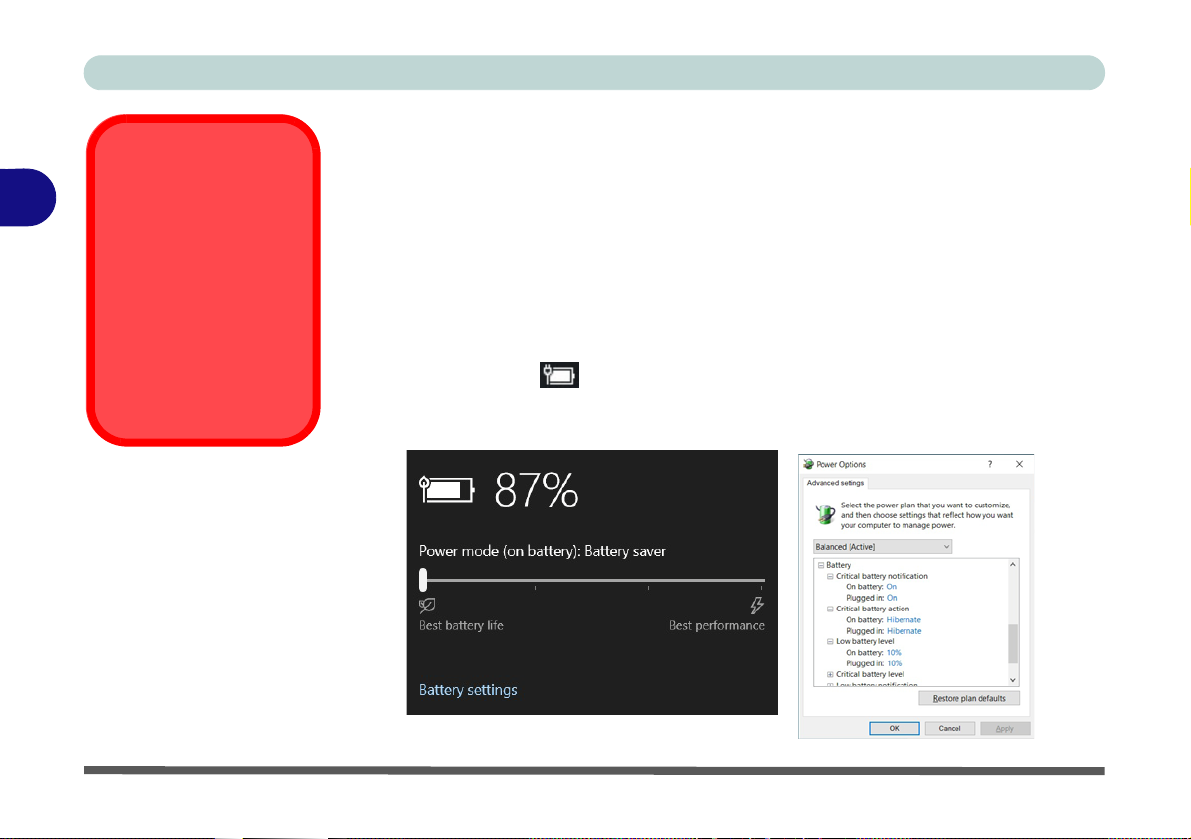Click the Power Options title bar icon
Viewport: 1191px width, 839px height.
tap(808, 464)
